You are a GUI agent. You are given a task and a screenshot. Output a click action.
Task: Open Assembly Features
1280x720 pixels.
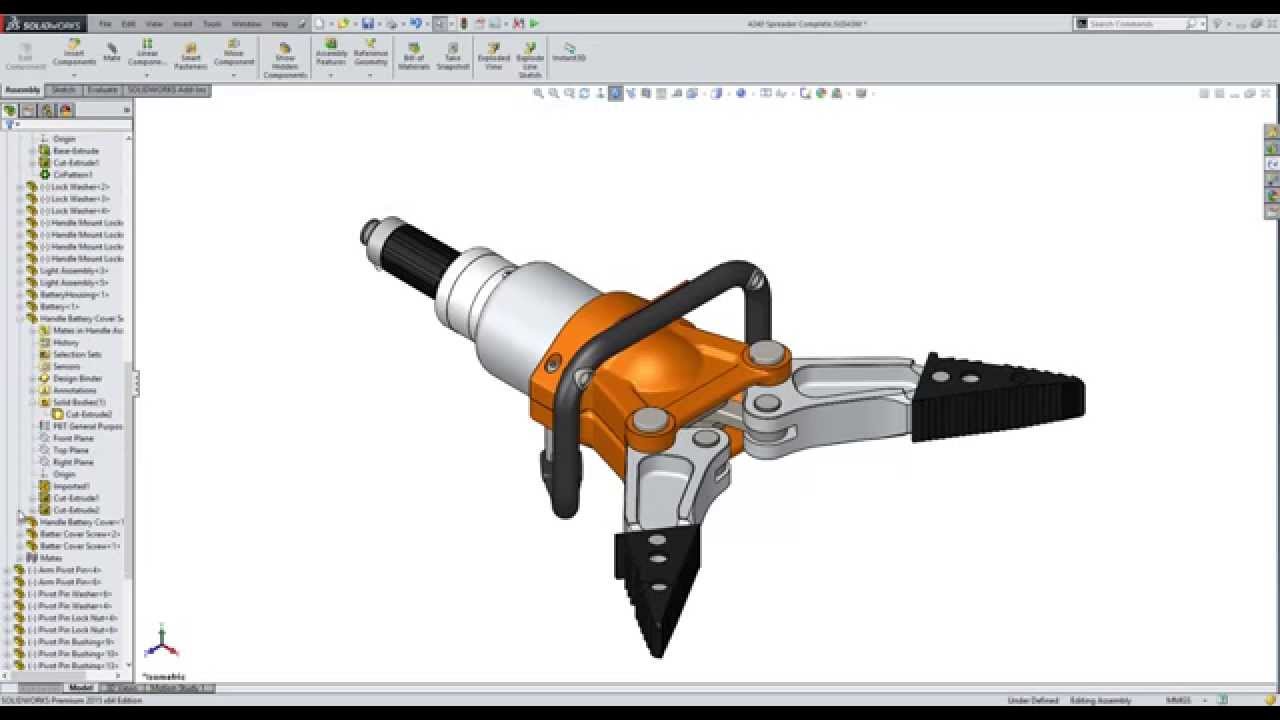coord(332,54)
